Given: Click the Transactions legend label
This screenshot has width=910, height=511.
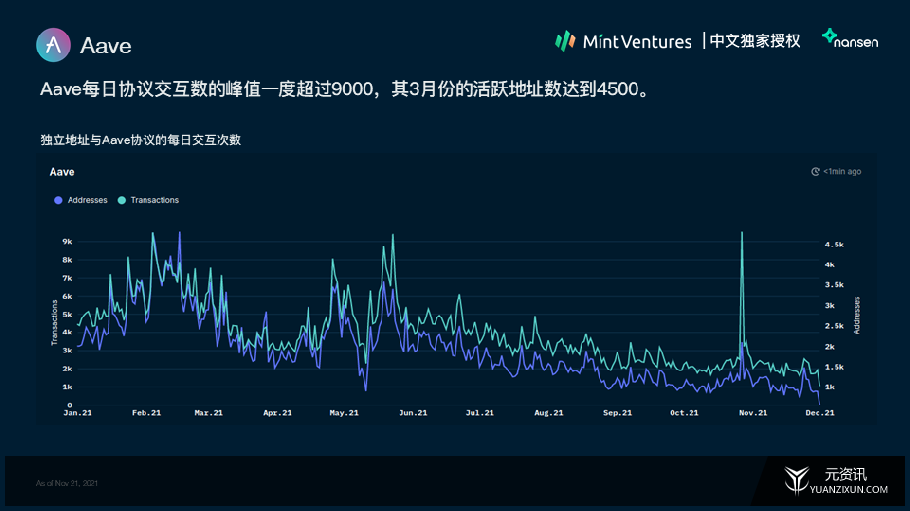Looking at the screenshot, I should coord(154,200).
